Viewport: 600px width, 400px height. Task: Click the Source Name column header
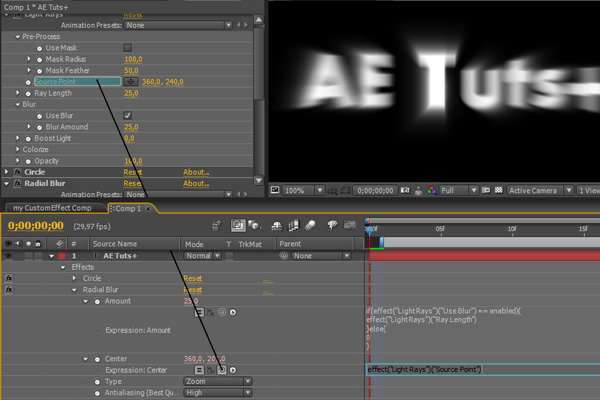click(115, 244)
